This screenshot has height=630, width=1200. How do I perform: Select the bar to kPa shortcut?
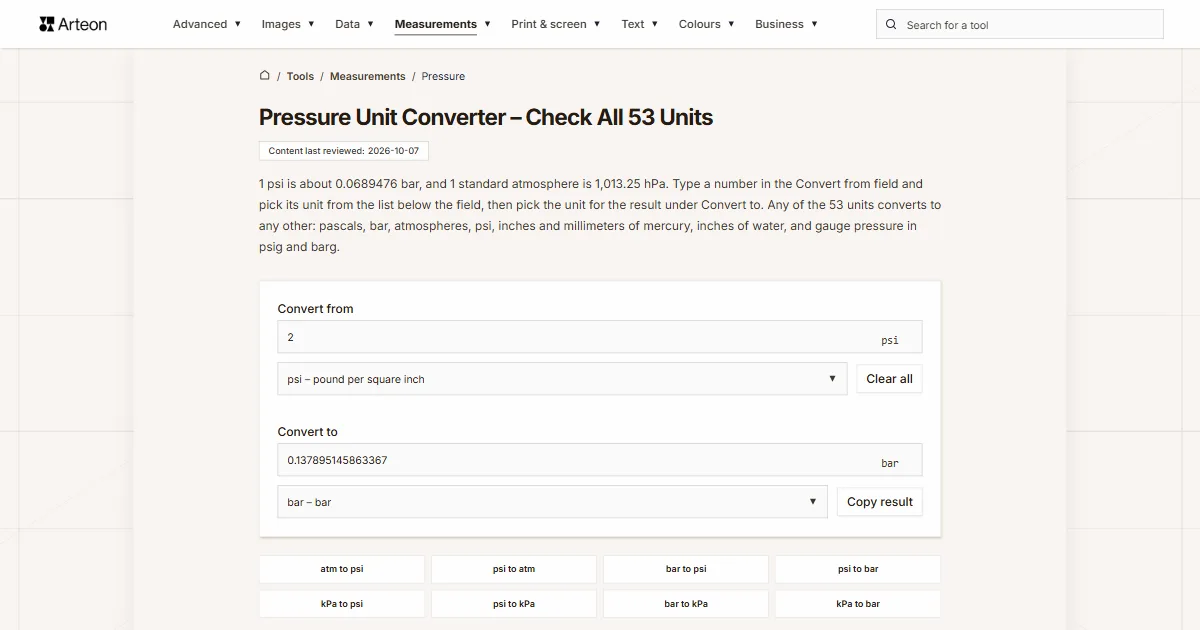[686, 604]
